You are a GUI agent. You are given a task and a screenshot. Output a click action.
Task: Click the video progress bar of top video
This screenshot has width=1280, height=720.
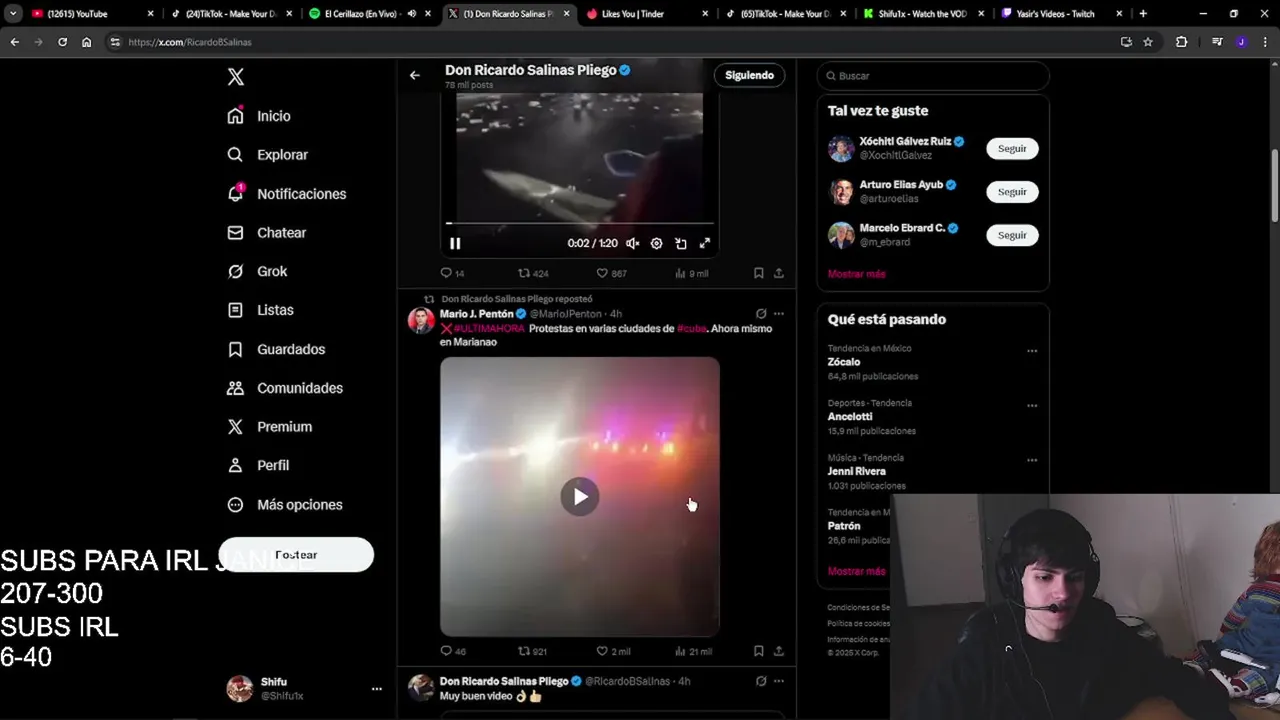coord(580,223)
